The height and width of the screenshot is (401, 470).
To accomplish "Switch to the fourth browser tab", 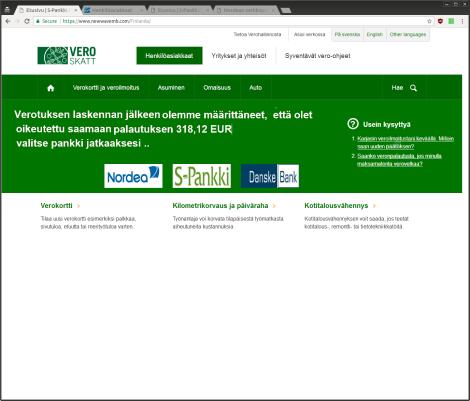I will 245,10.
